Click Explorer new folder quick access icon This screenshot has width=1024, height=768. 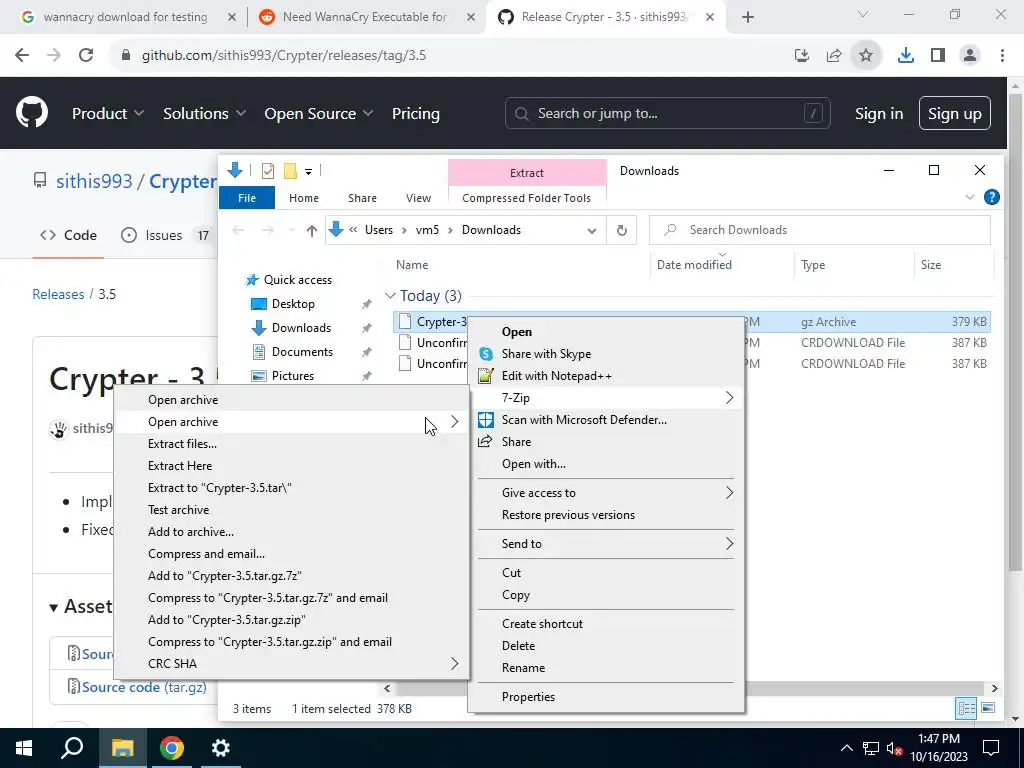pyautogui.click(x=291, y=171)
